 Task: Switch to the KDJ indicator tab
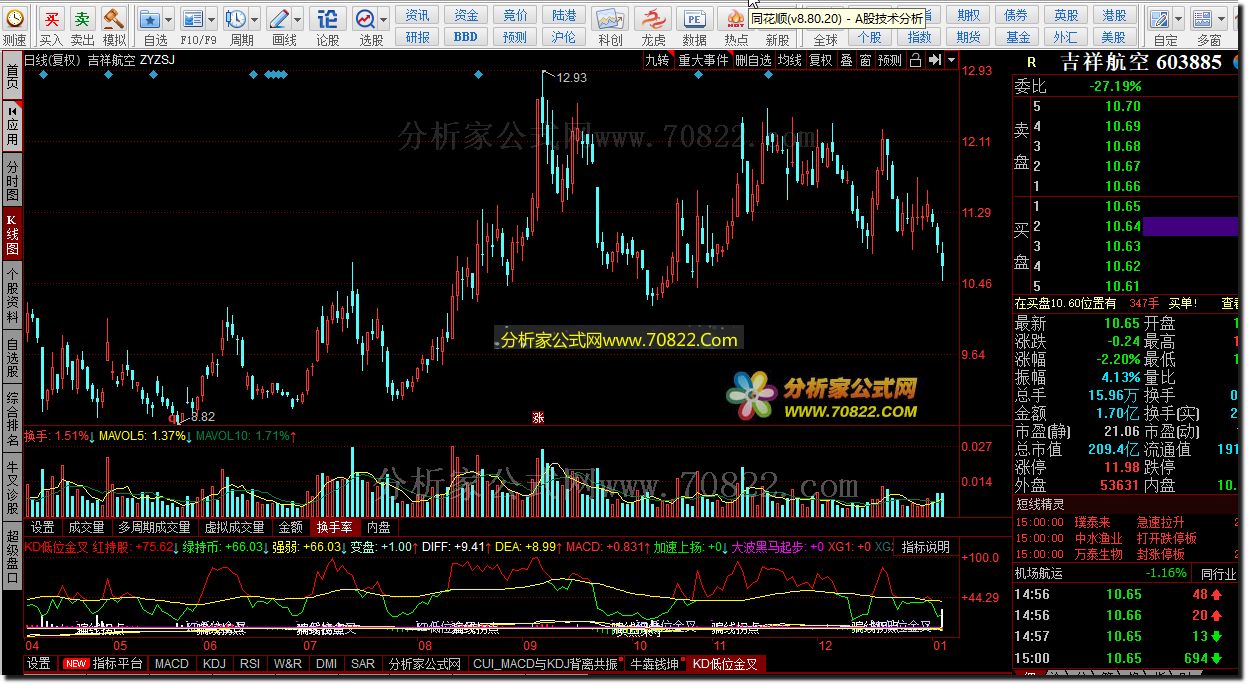[x=214, y=664]
